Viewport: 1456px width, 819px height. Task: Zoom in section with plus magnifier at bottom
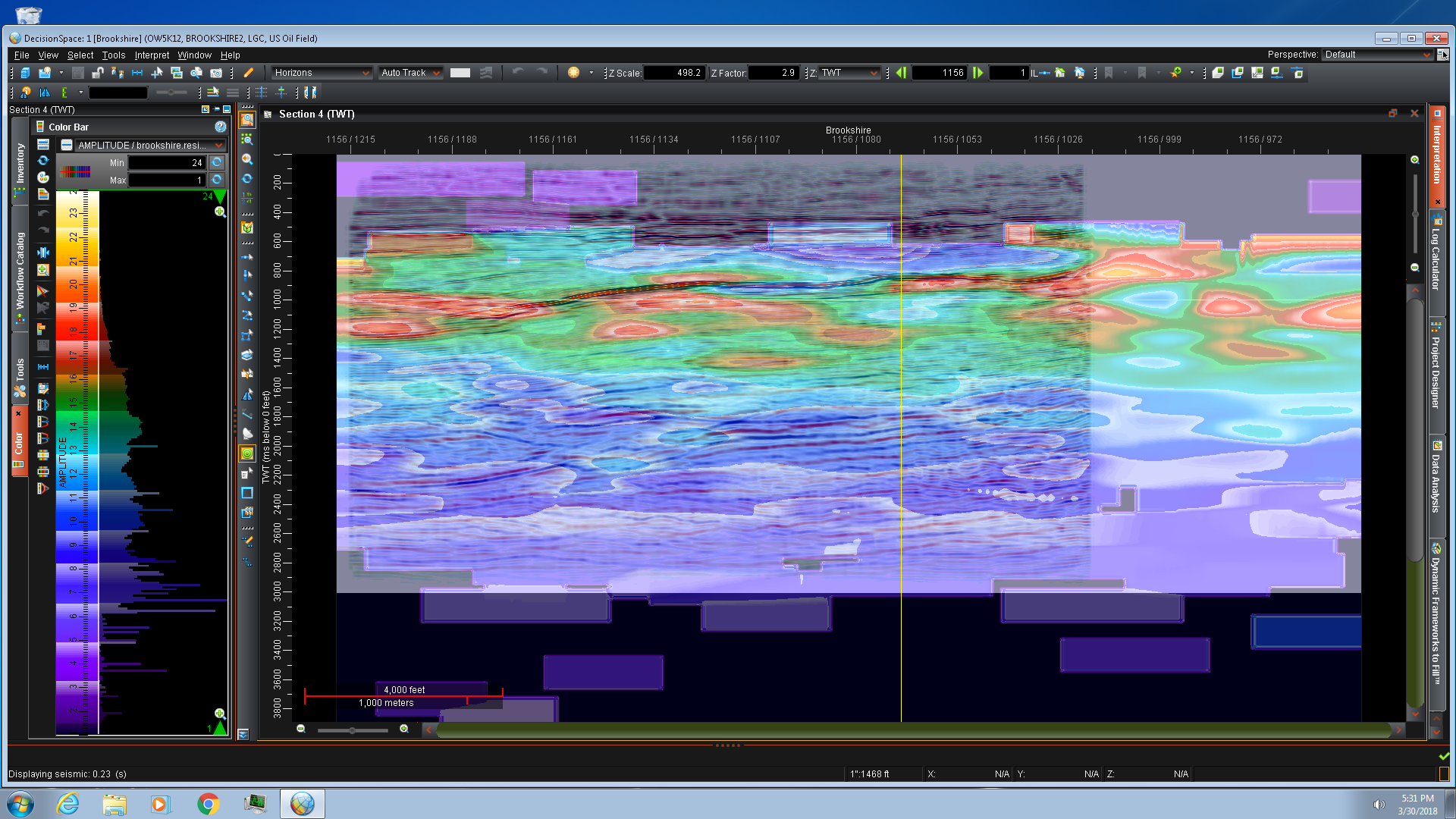point(404,729)
